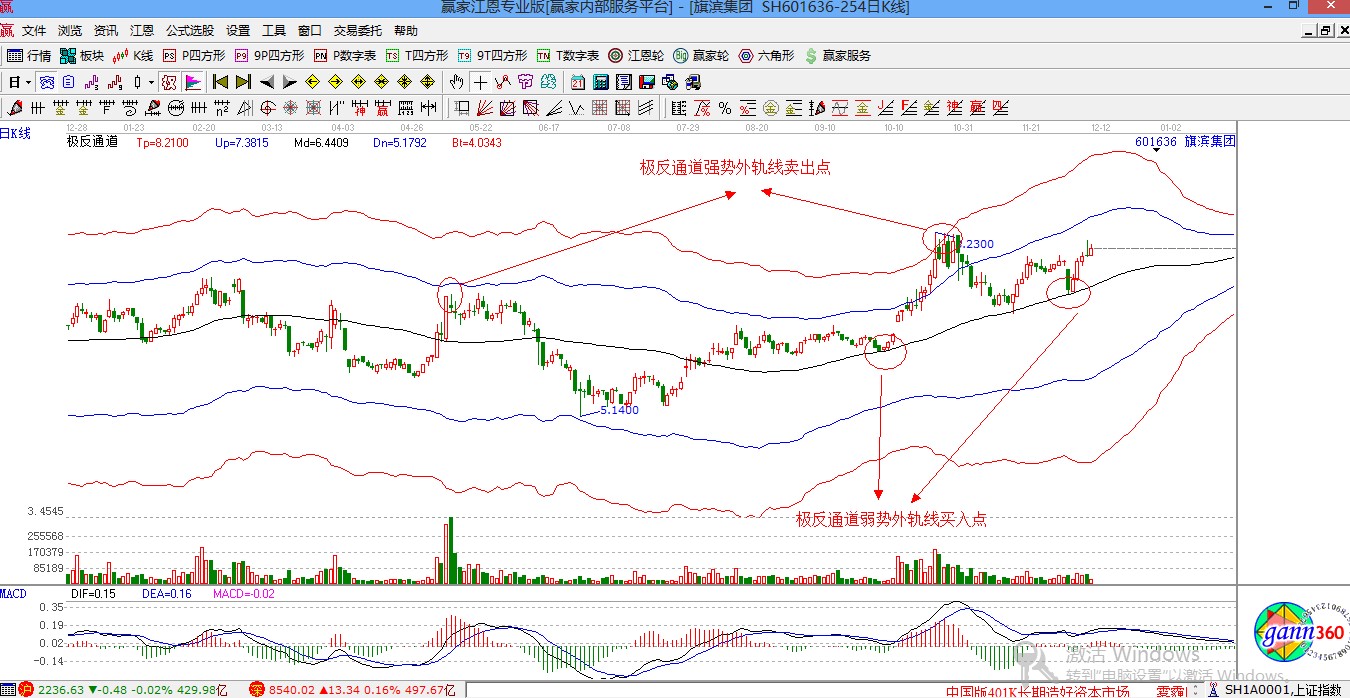This screenshot has width=1350, height=698.
Task: Open the 交易委托 menu
Action: coord(358,31)
